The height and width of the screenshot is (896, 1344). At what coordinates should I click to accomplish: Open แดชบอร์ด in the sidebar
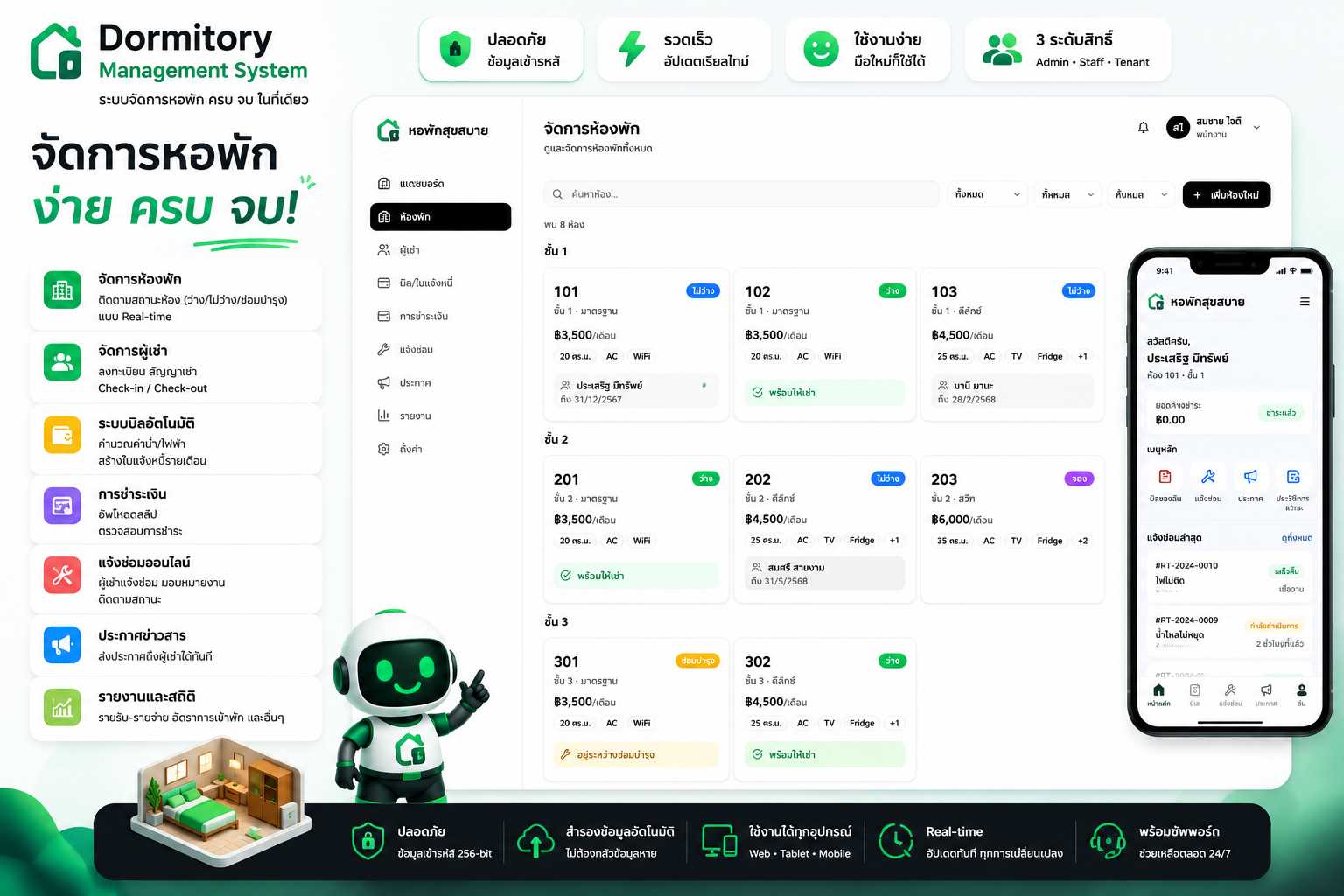[x=440, y=184]
